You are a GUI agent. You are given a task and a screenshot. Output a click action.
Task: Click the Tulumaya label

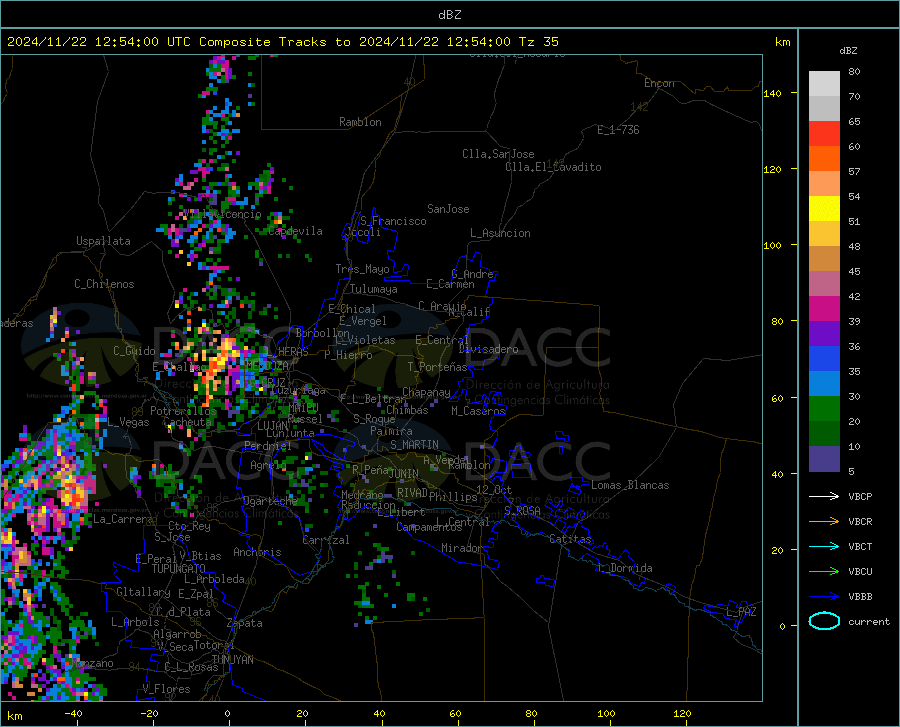pos(374,289)
